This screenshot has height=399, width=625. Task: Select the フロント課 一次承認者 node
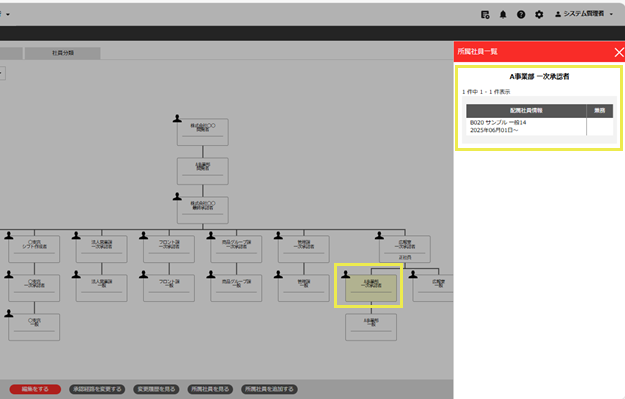[169, 249]
